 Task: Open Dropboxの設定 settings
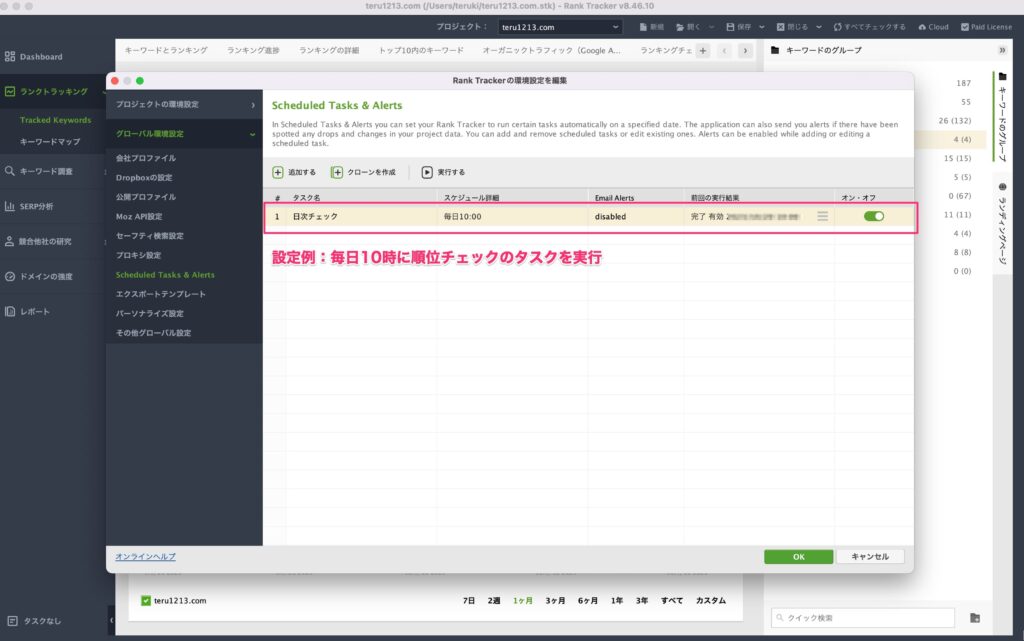144,178
